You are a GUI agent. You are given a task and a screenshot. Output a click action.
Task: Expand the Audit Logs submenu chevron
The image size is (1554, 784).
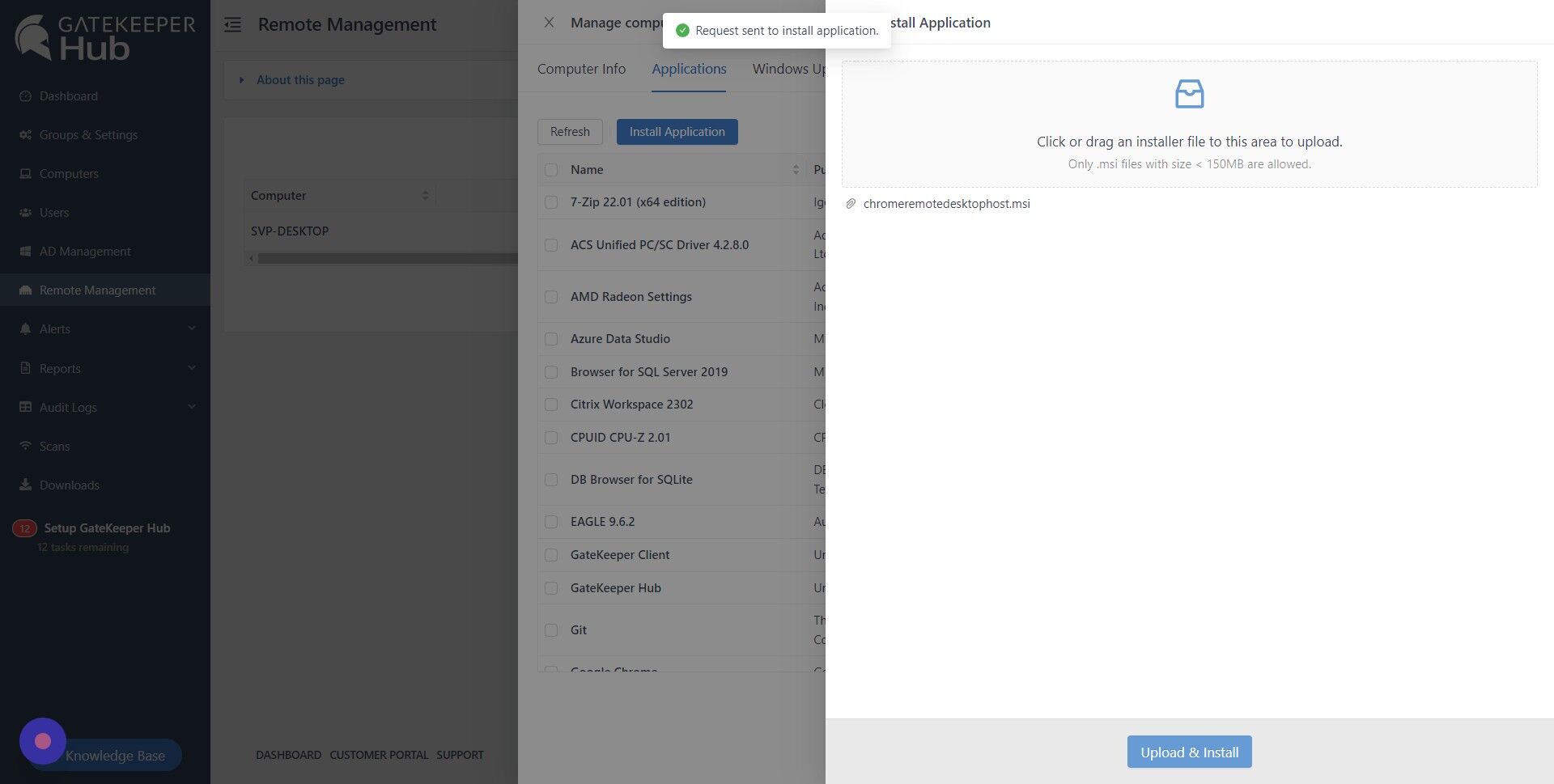click(x=192, y=407)
